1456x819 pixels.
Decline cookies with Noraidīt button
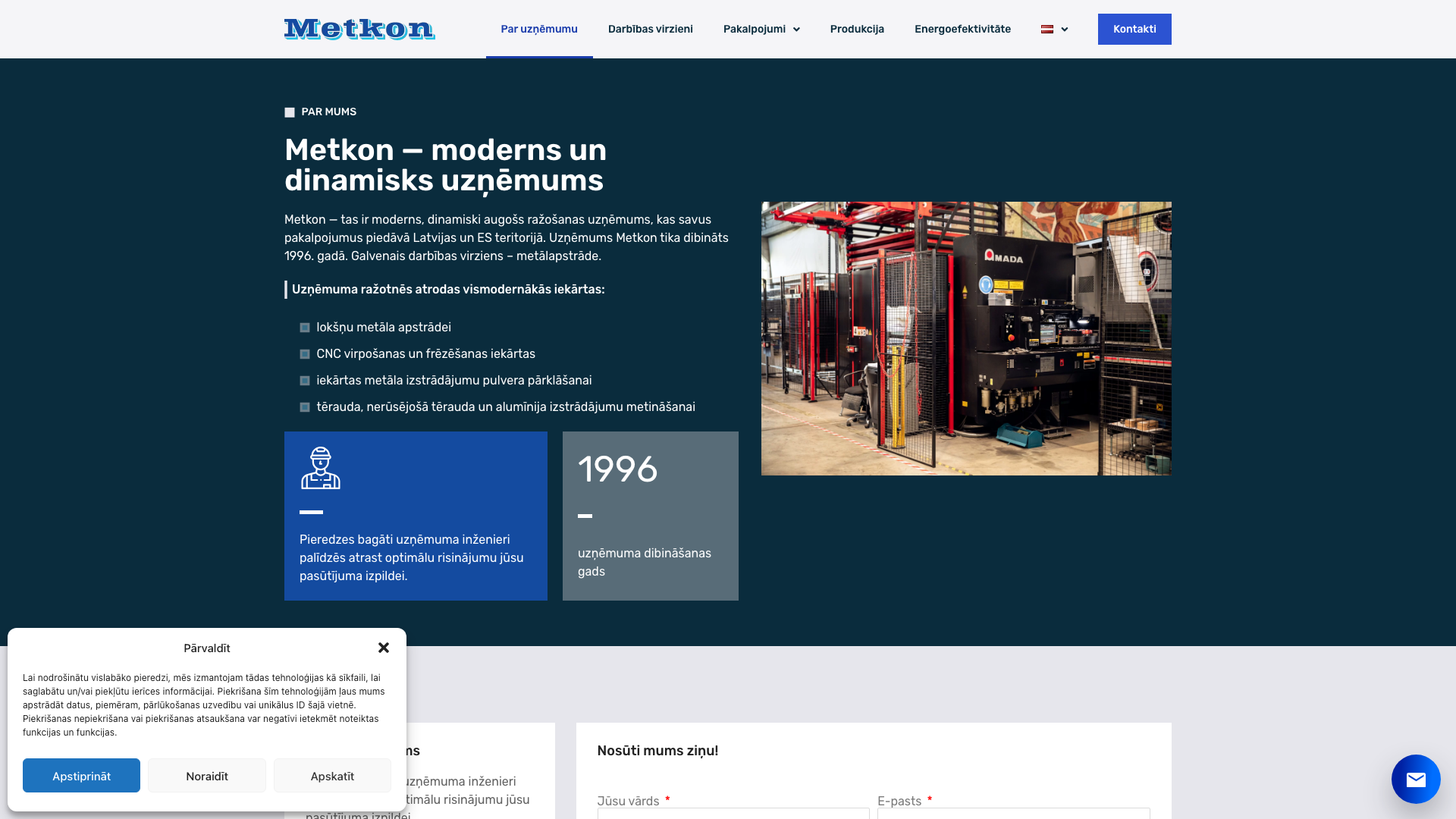tap(207, 776)
